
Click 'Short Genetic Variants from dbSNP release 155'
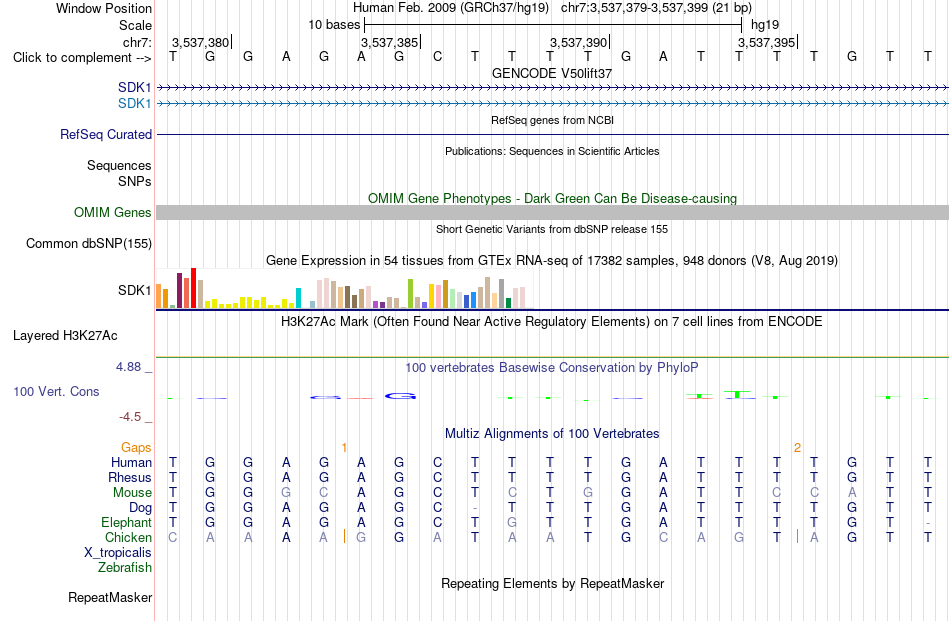(x=552, y=229)
